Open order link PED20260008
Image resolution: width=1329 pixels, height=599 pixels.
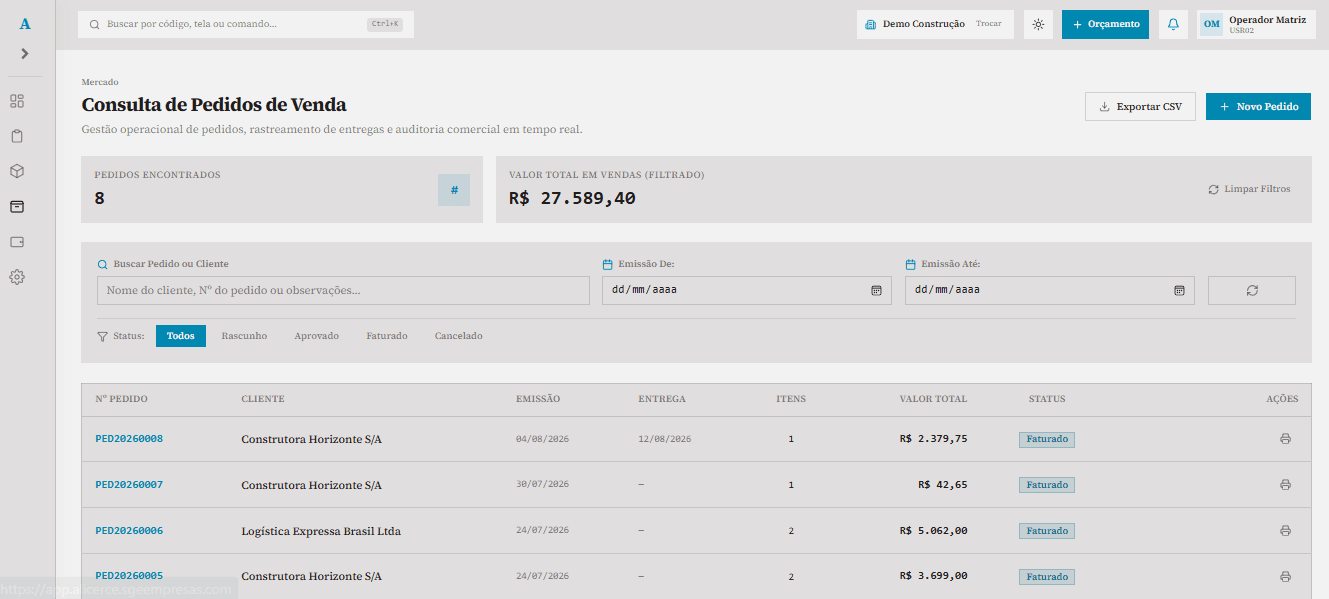pyautogui.click(x=129, y=439)
